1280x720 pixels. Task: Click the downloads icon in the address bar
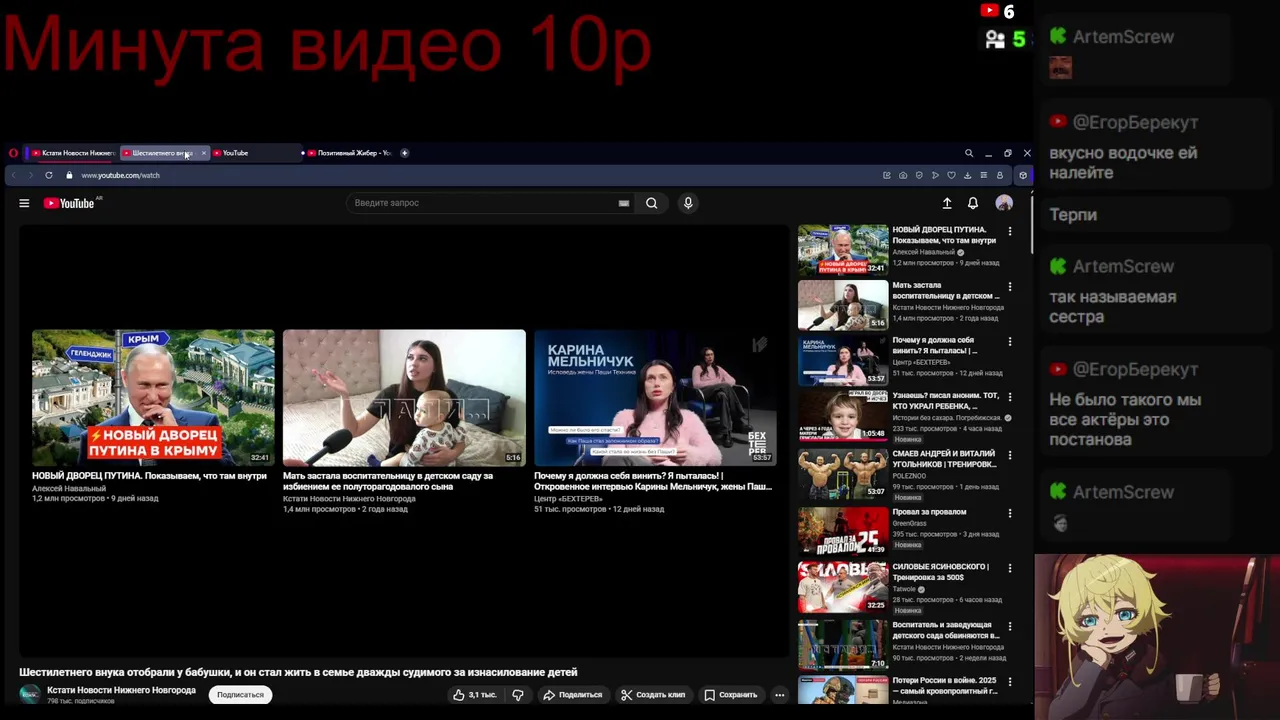(x=967, y=175)
